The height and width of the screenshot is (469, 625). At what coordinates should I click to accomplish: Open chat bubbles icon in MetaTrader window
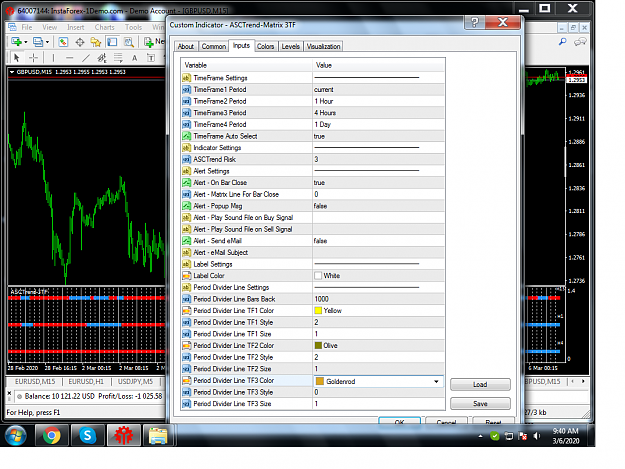click(x=580, y=41)
